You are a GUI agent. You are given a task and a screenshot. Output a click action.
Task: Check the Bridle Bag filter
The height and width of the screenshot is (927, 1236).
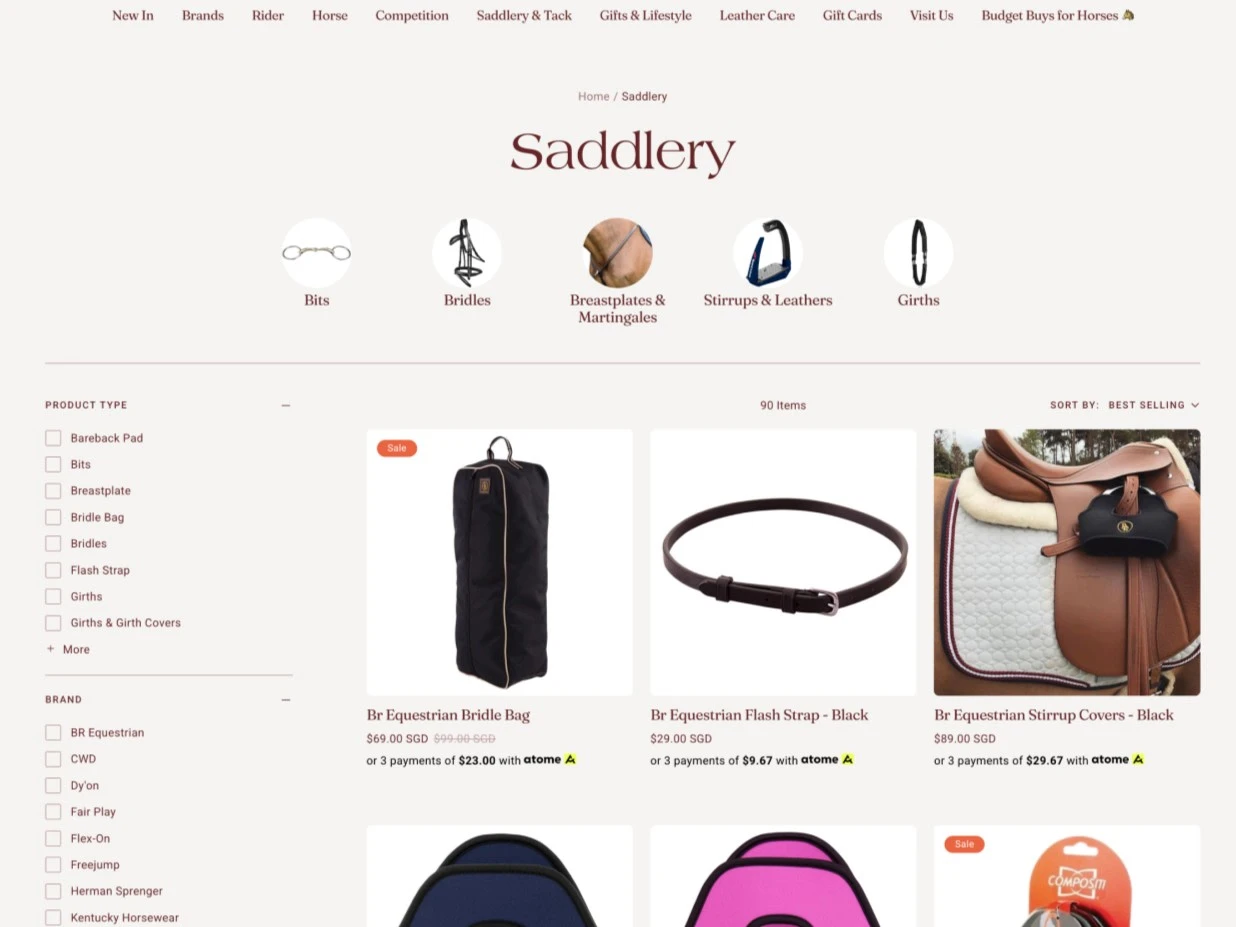53,517
